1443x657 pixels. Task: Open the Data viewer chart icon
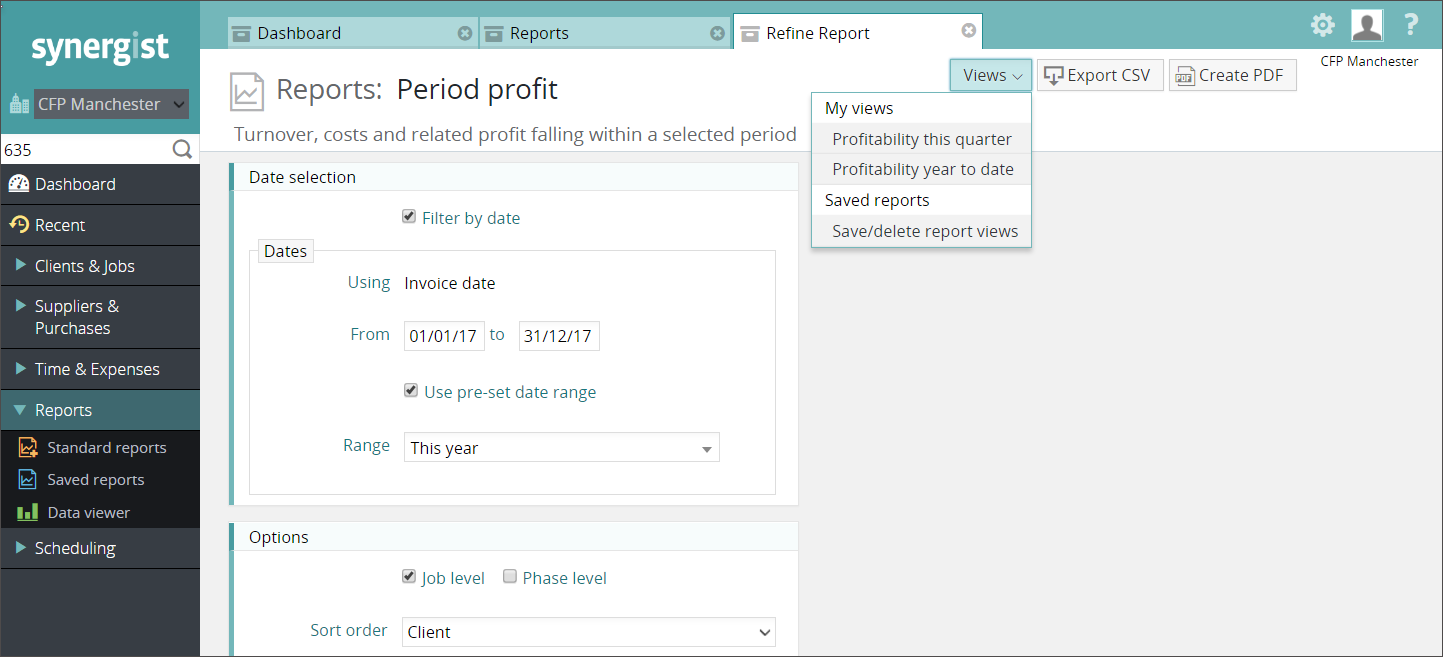coord(28,512)
